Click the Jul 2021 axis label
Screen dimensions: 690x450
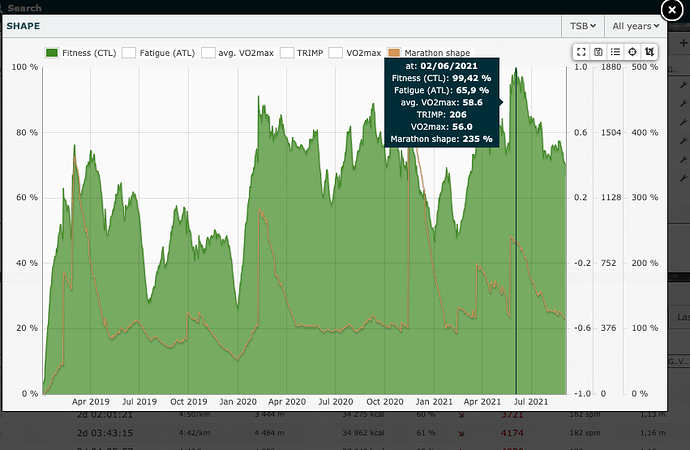531,402
